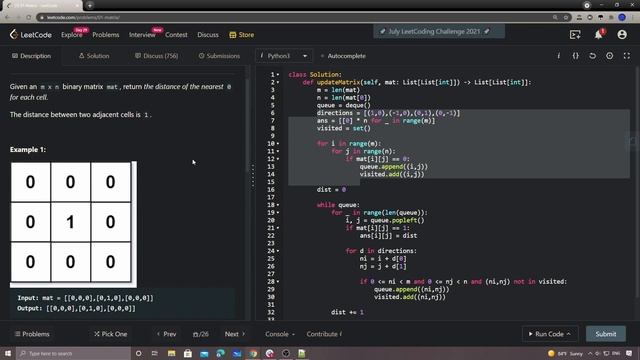Image resolution: width=640 pixels, height=360 pixels.
Task: Switch to the Description tab
Action: 31,56
